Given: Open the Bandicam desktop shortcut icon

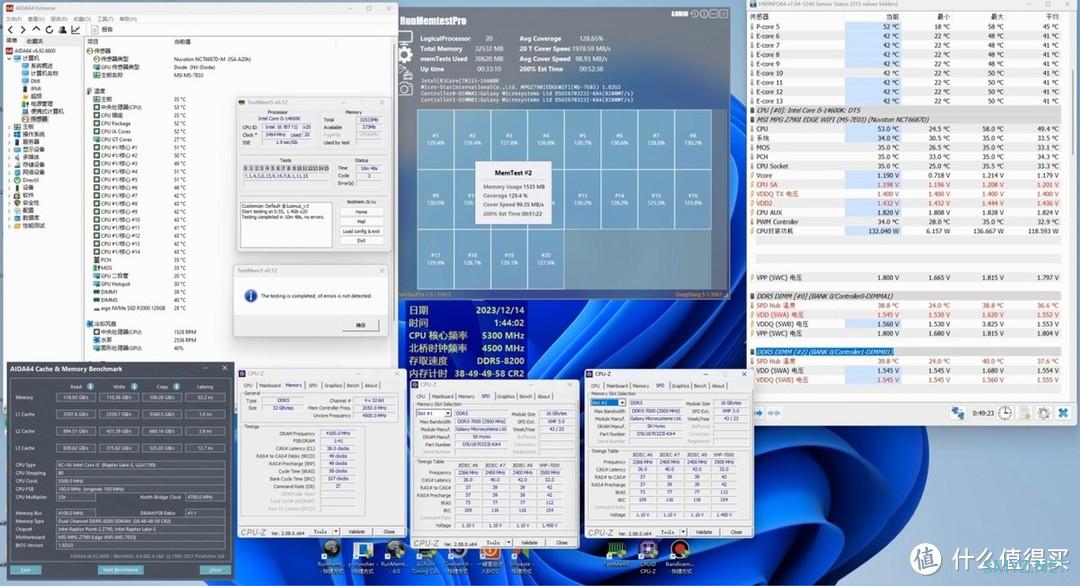Looking at the screenshot, I should pos(680,556).
